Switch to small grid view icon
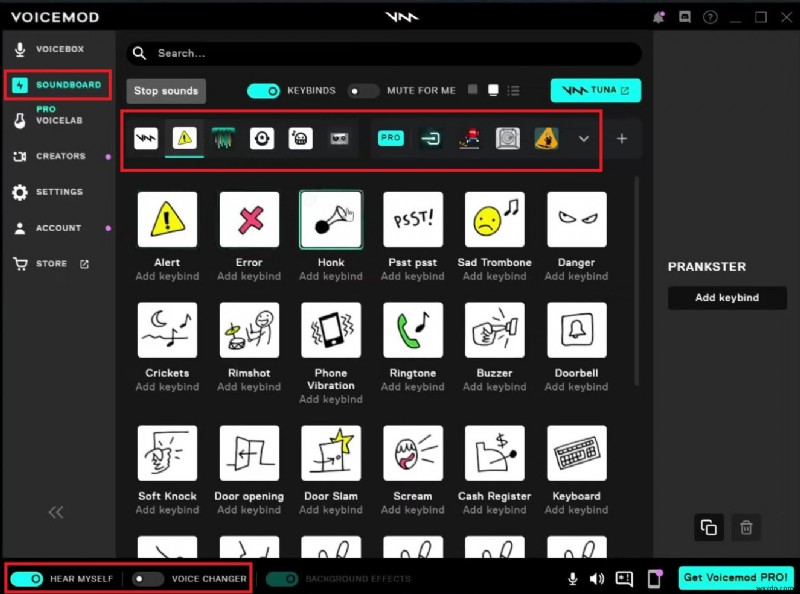 point(473,90)
